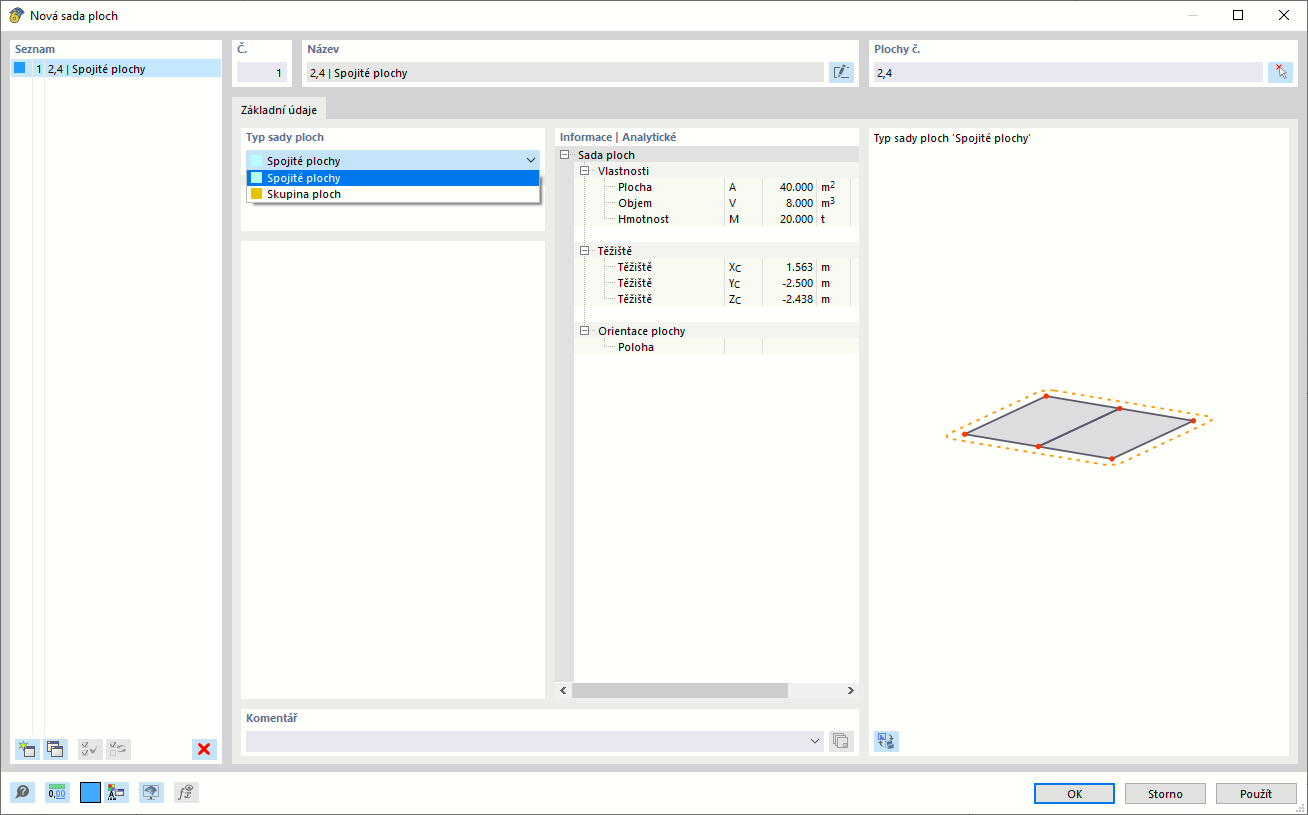Close the 'Nová sada ploch' dialog window
Viewport: 1308px width, 815px height.
point(1284,15)
